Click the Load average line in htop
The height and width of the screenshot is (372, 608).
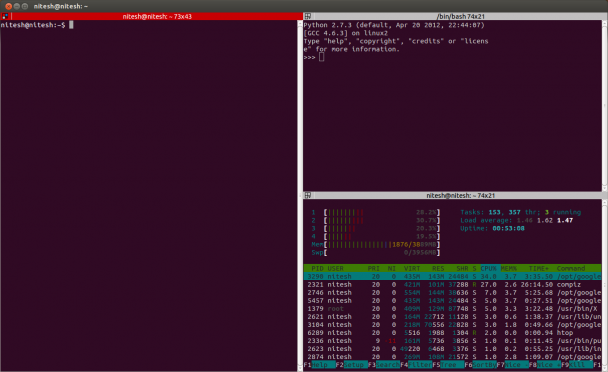[516, 220]
